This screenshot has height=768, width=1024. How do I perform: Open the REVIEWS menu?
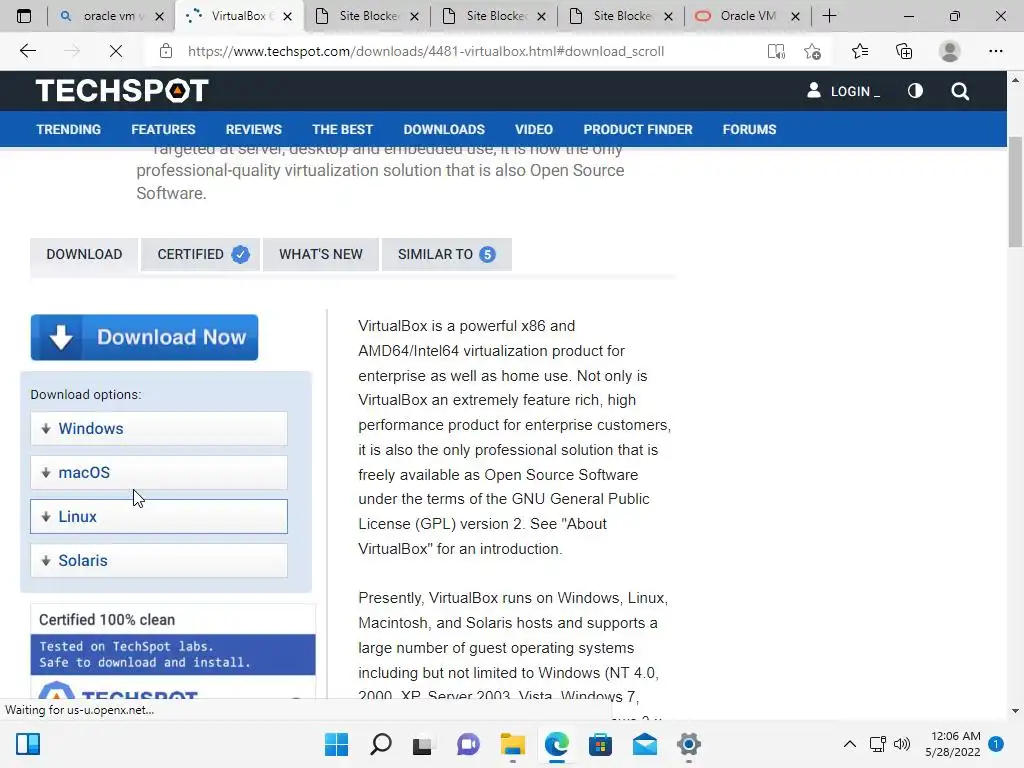[254, 129]
